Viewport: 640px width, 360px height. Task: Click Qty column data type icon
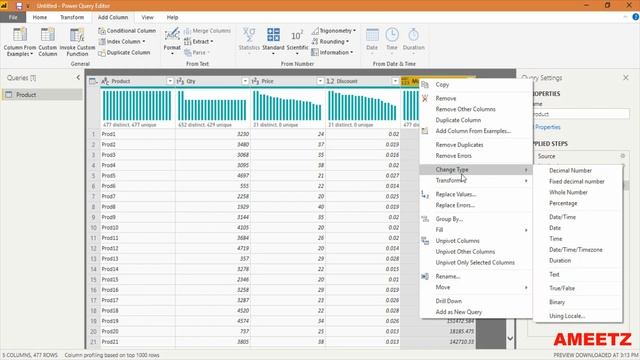click(x=180, y=81)
